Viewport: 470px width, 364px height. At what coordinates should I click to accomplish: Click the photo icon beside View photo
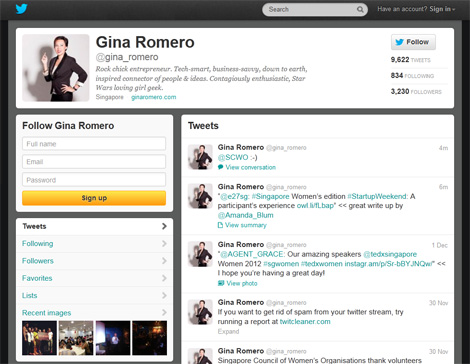(x=221, y=283)
